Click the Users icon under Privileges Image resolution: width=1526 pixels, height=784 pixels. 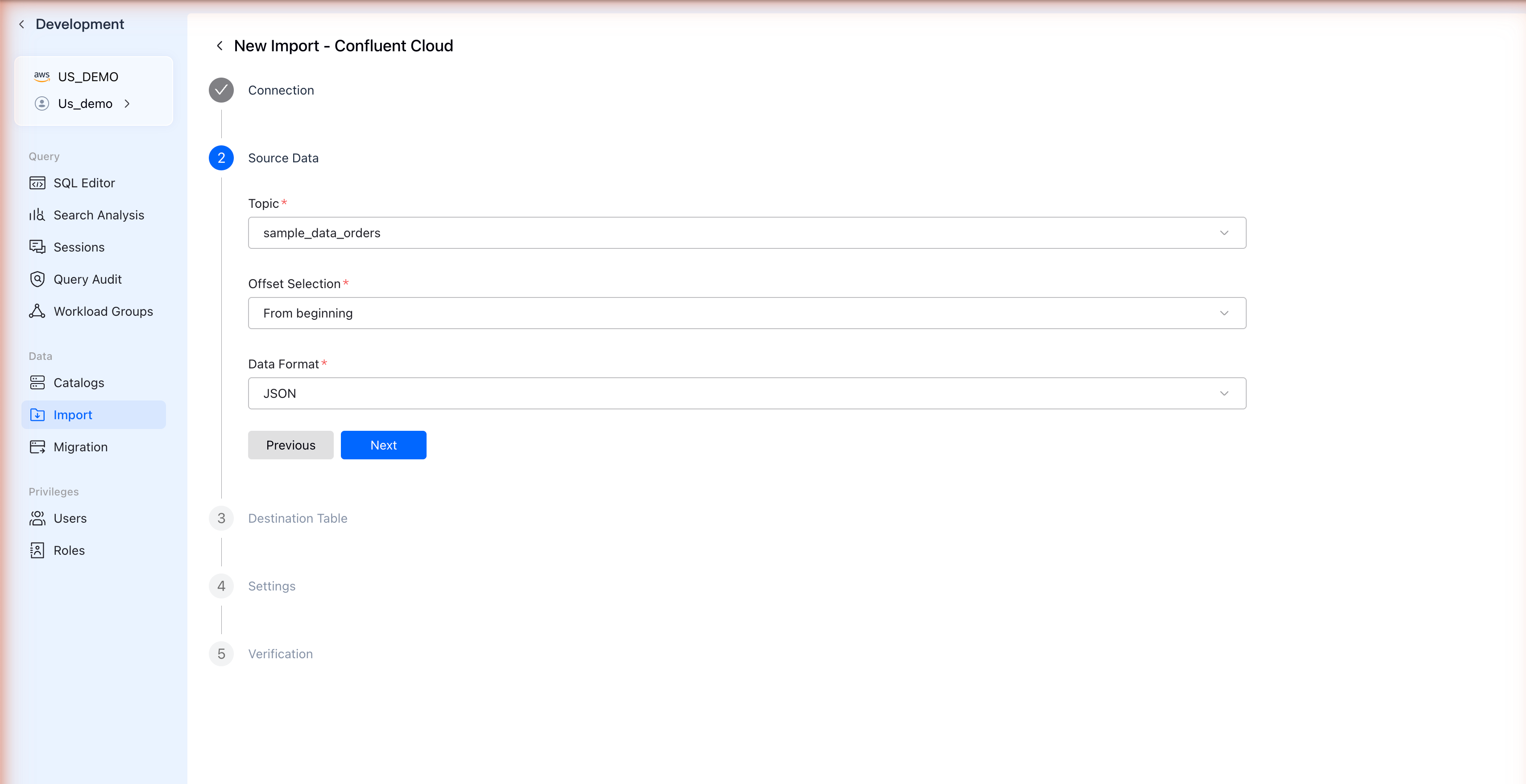(37, 517)
